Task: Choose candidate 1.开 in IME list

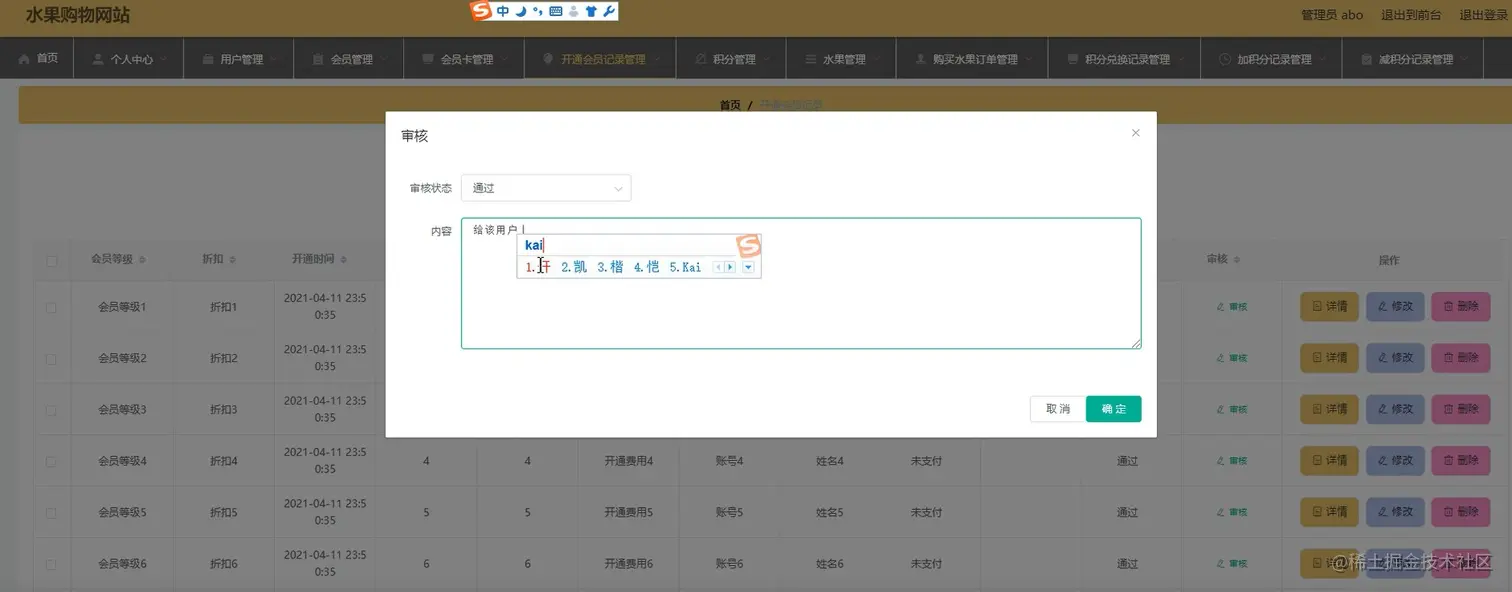Action: click(x=539, y=267)
